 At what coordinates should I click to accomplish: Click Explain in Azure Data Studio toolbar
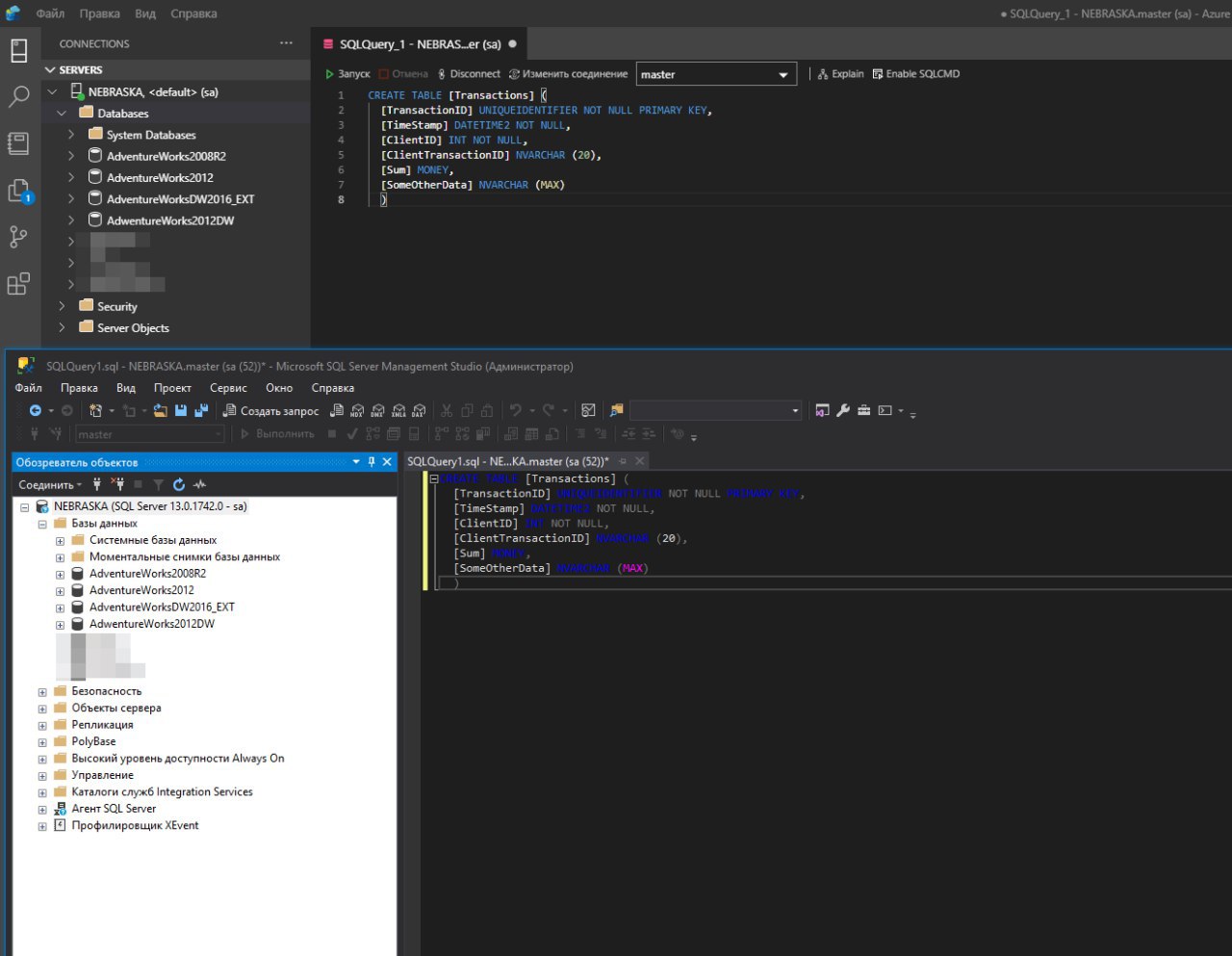click(x=840, y=74)
